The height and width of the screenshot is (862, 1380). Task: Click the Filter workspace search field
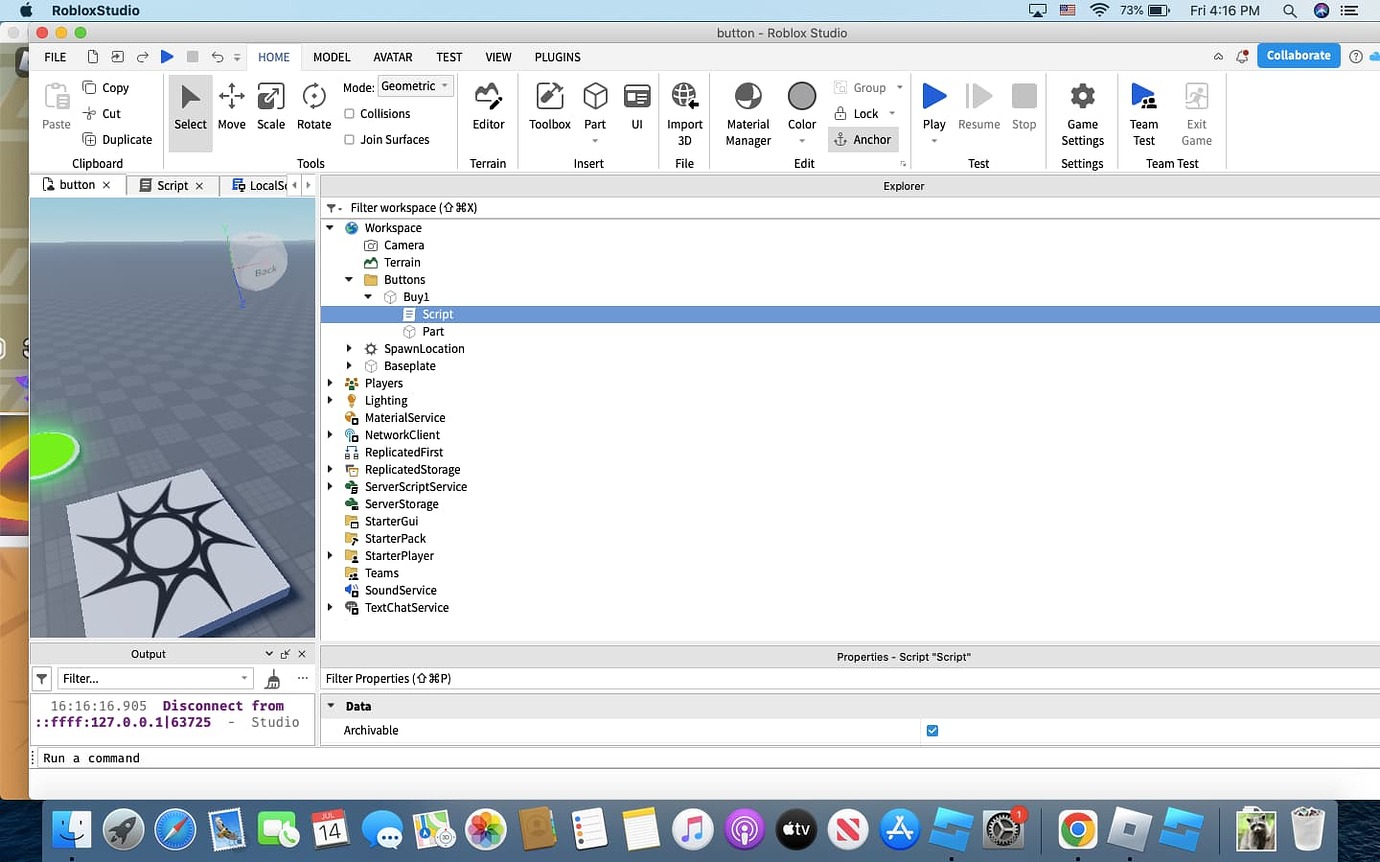point(430,207)
